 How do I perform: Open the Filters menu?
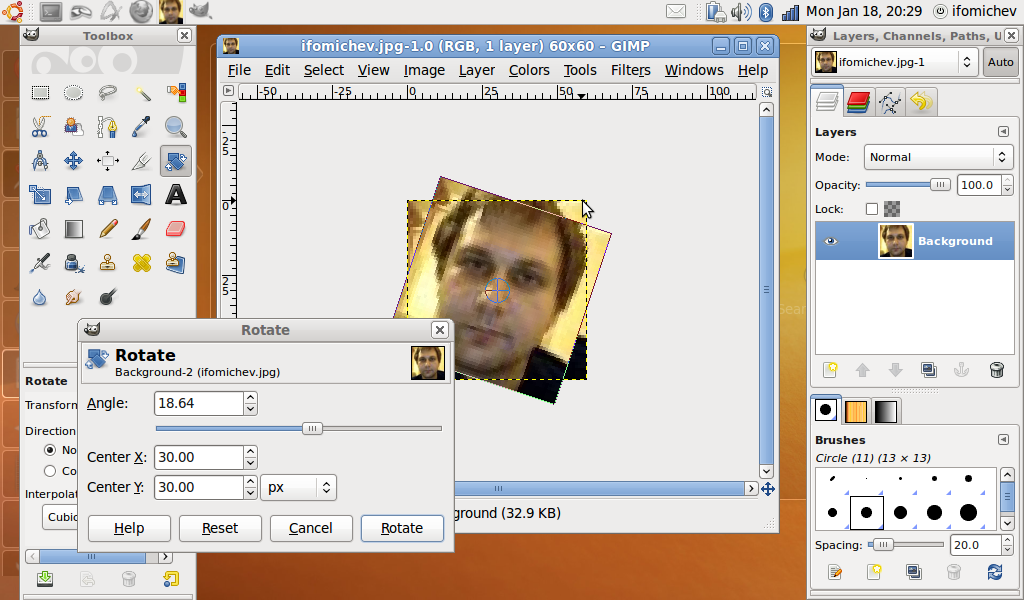630,70
